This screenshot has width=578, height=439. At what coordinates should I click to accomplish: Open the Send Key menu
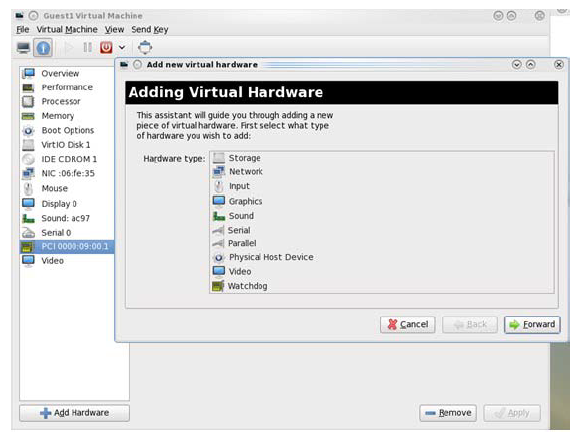[x=150, y=29]
